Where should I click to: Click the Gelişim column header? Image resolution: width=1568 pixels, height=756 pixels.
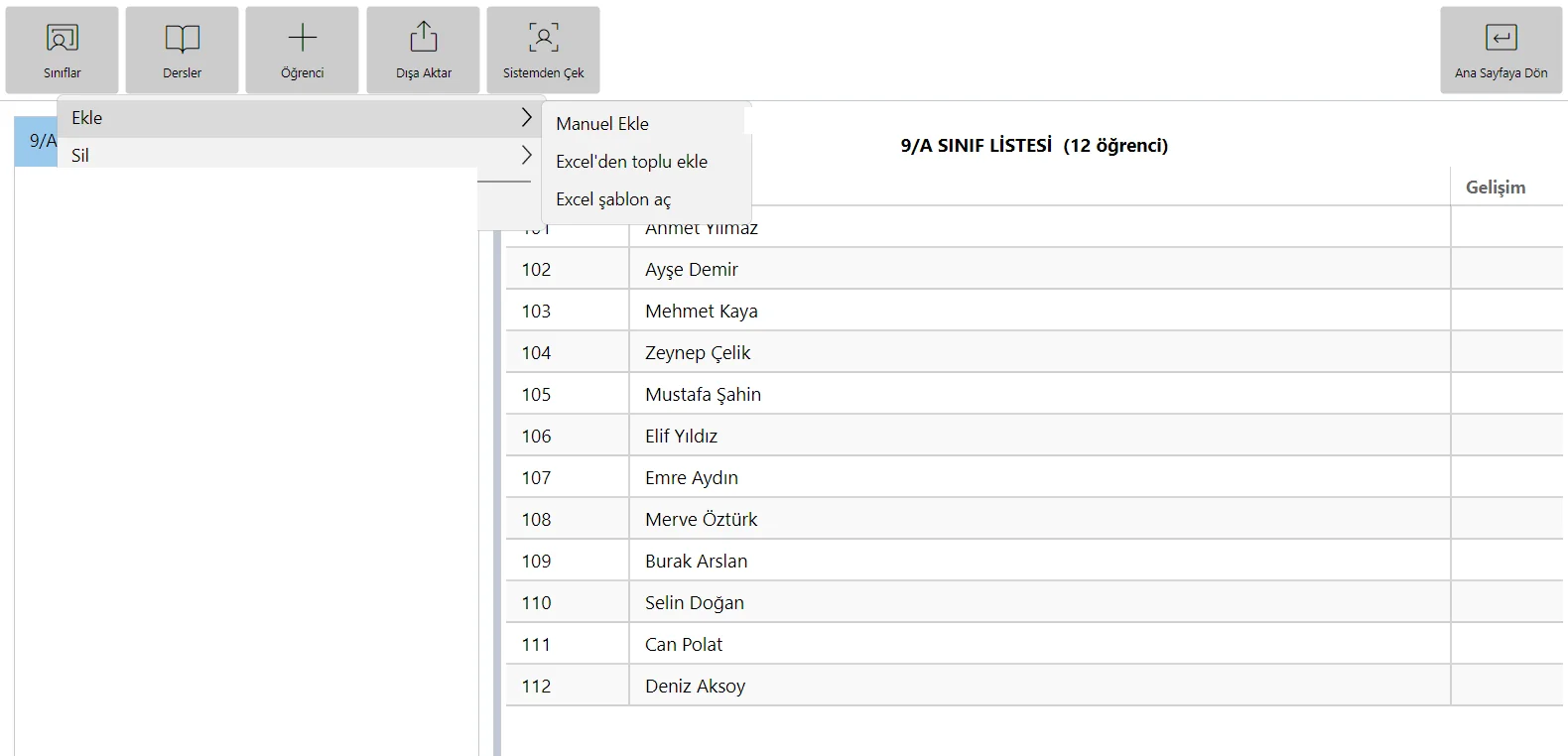point(1496,188)
